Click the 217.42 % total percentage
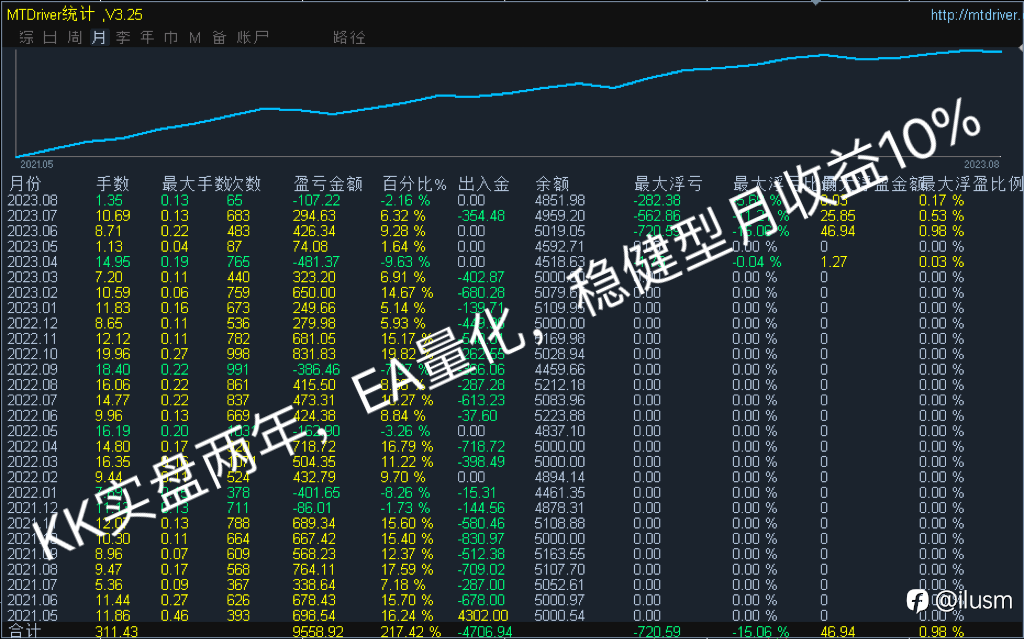Screen dimensions: 1024x639 click(x=410, y=631)
